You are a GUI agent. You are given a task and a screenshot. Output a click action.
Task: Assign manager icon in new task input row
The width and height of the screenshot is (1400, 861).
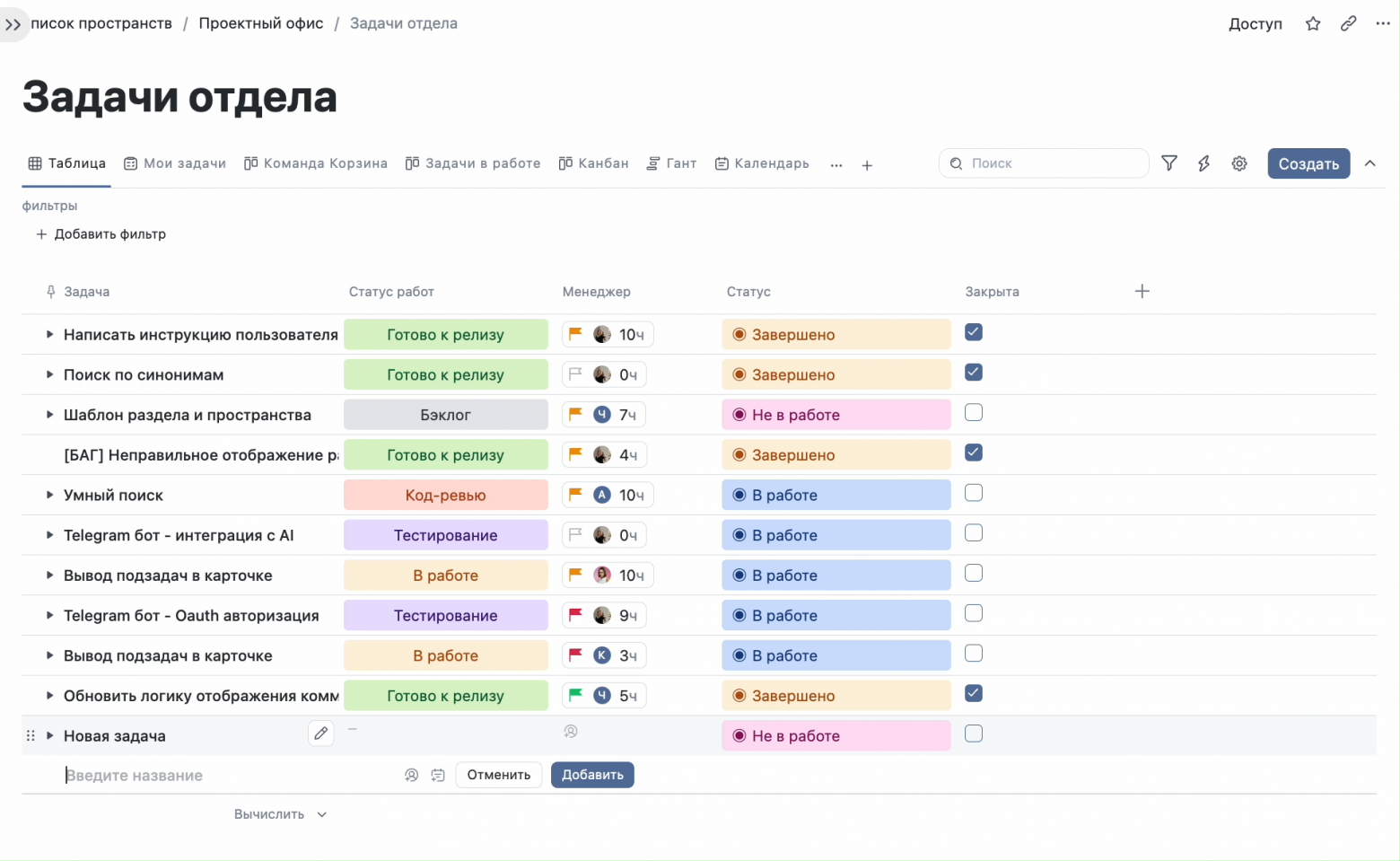coord(411,775)
